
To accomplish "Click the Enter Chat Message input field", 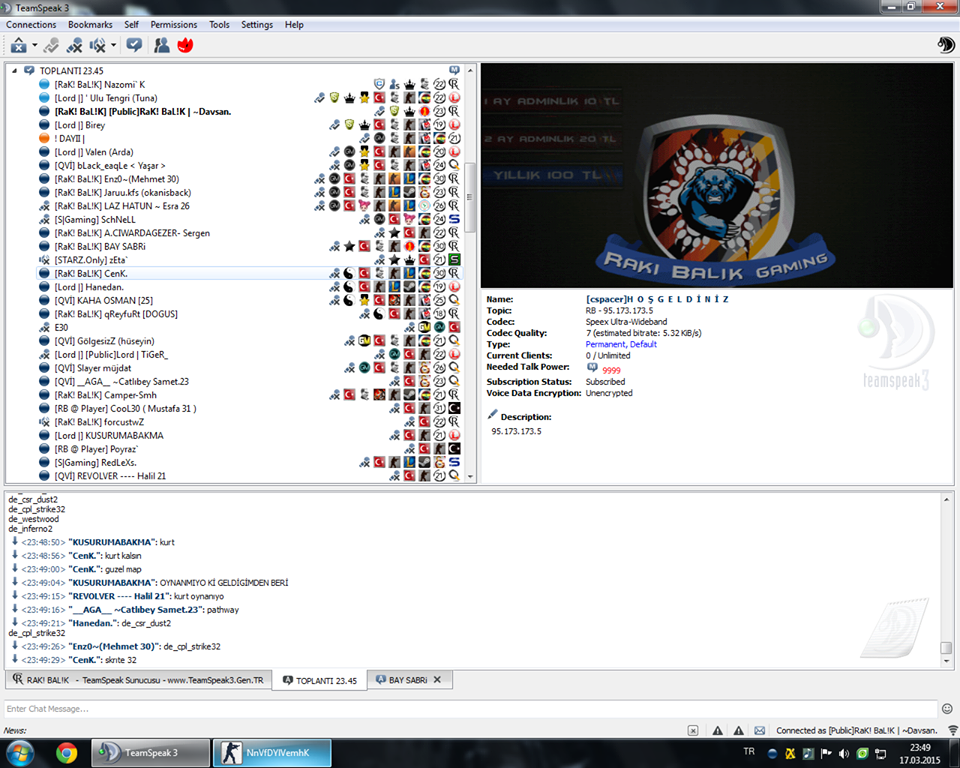I will pos(470,709).
